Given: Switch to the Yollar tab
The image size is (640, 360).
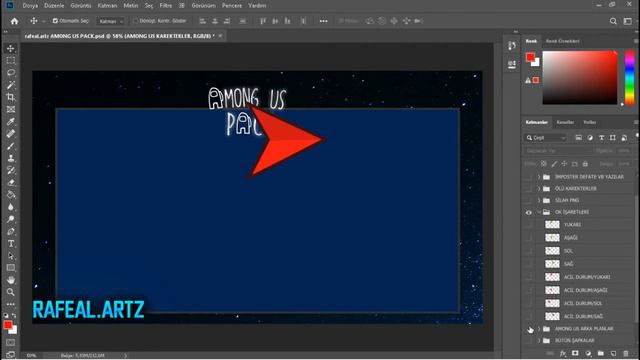Looking at the screenshot, I should [x=589, y=122].
